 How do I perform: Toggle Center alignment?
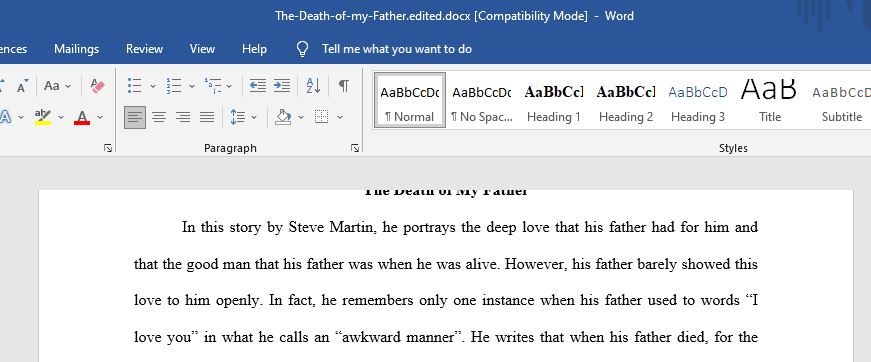pos(159,117)
